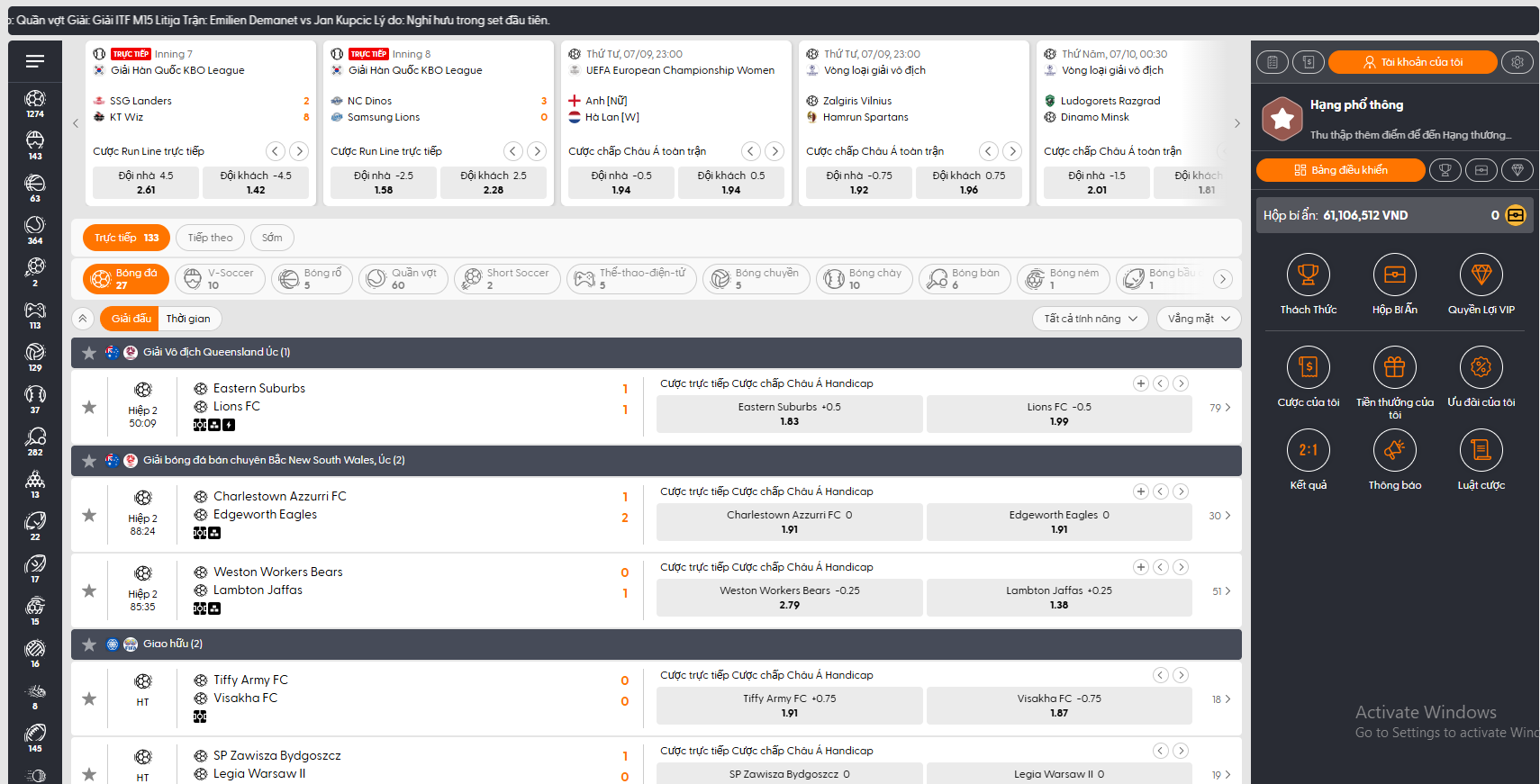Click the Tài khoản của tôi button
The height and width of the screenshot is (784, 1540).
(1412, 62)
